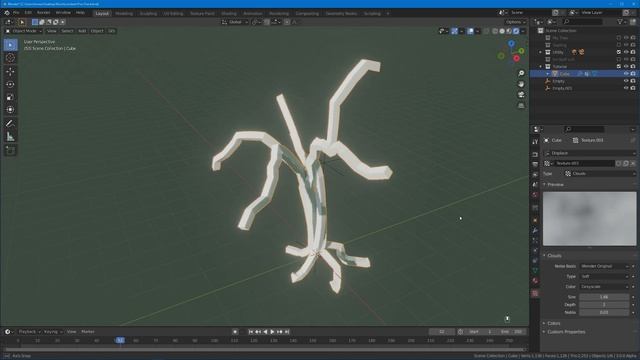Toggle Utility collection visibility eye

pyautogui.click(x=626, y=52)
